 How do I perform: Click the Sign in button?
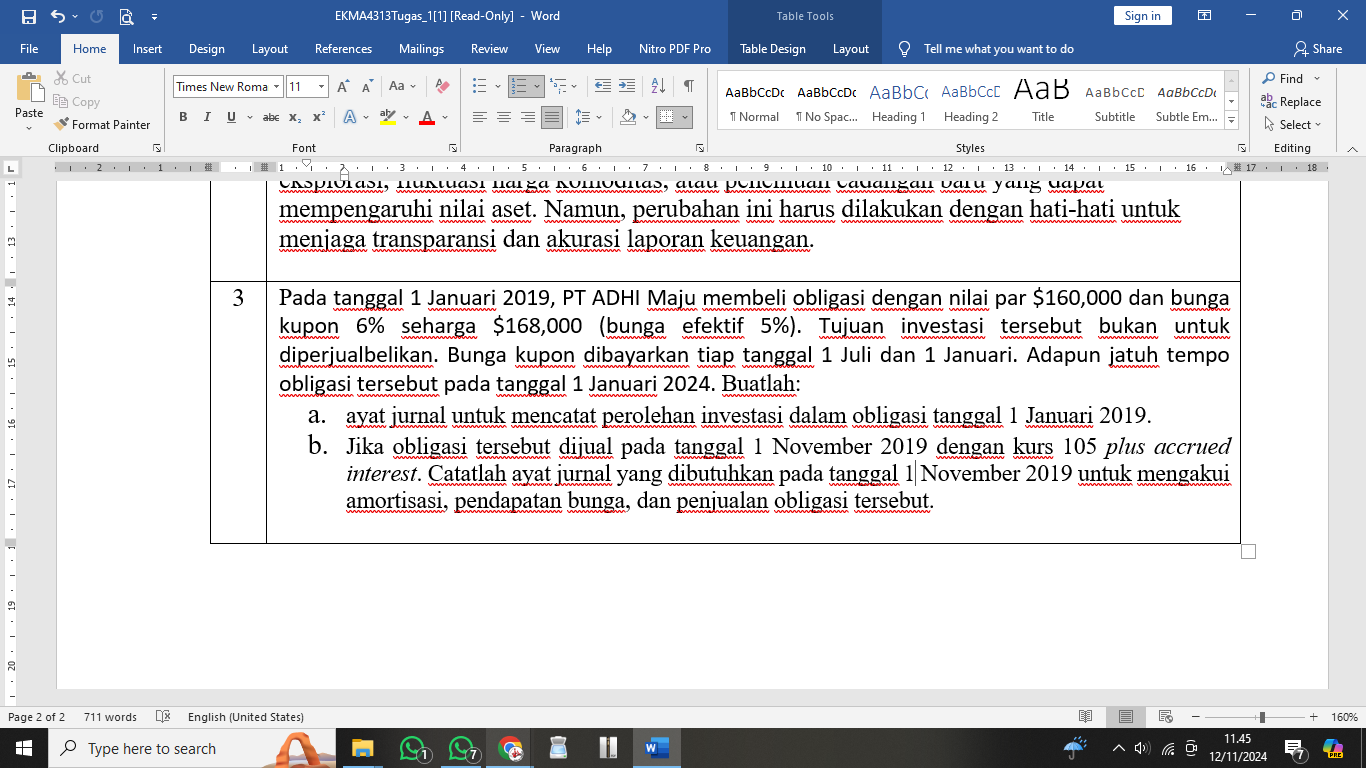coord(1142,16)
